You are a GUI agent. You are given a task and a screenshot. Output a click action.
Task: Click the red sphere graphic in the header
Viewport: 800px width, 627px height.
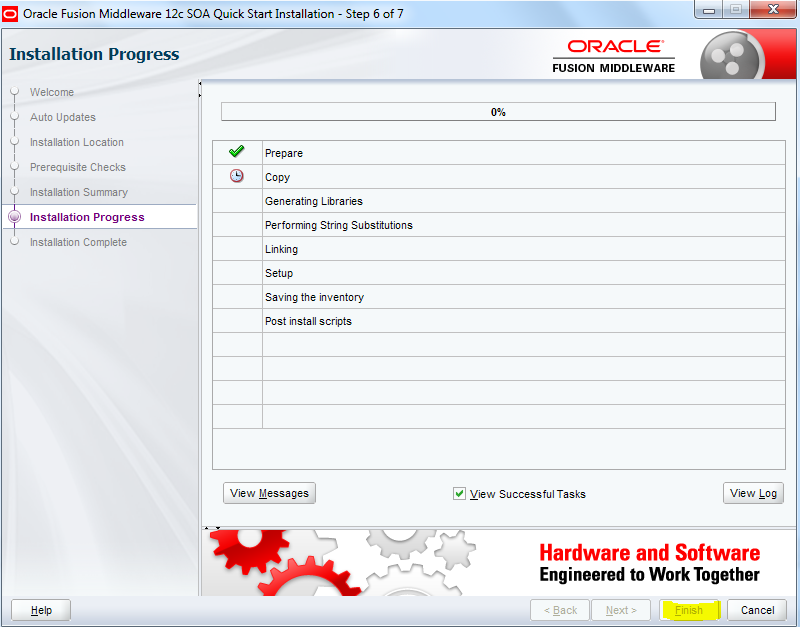pyautogui.click(x=732, y=54)
